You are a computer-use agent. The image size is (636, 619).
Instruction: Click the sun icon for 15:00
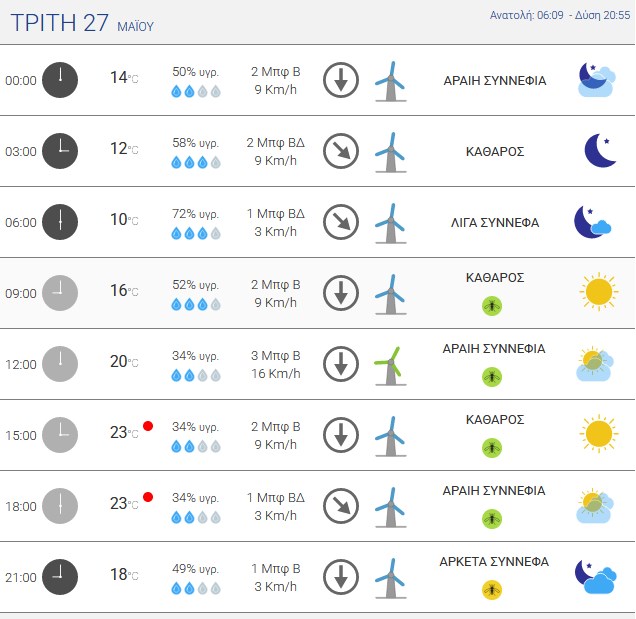pos(599,434)
